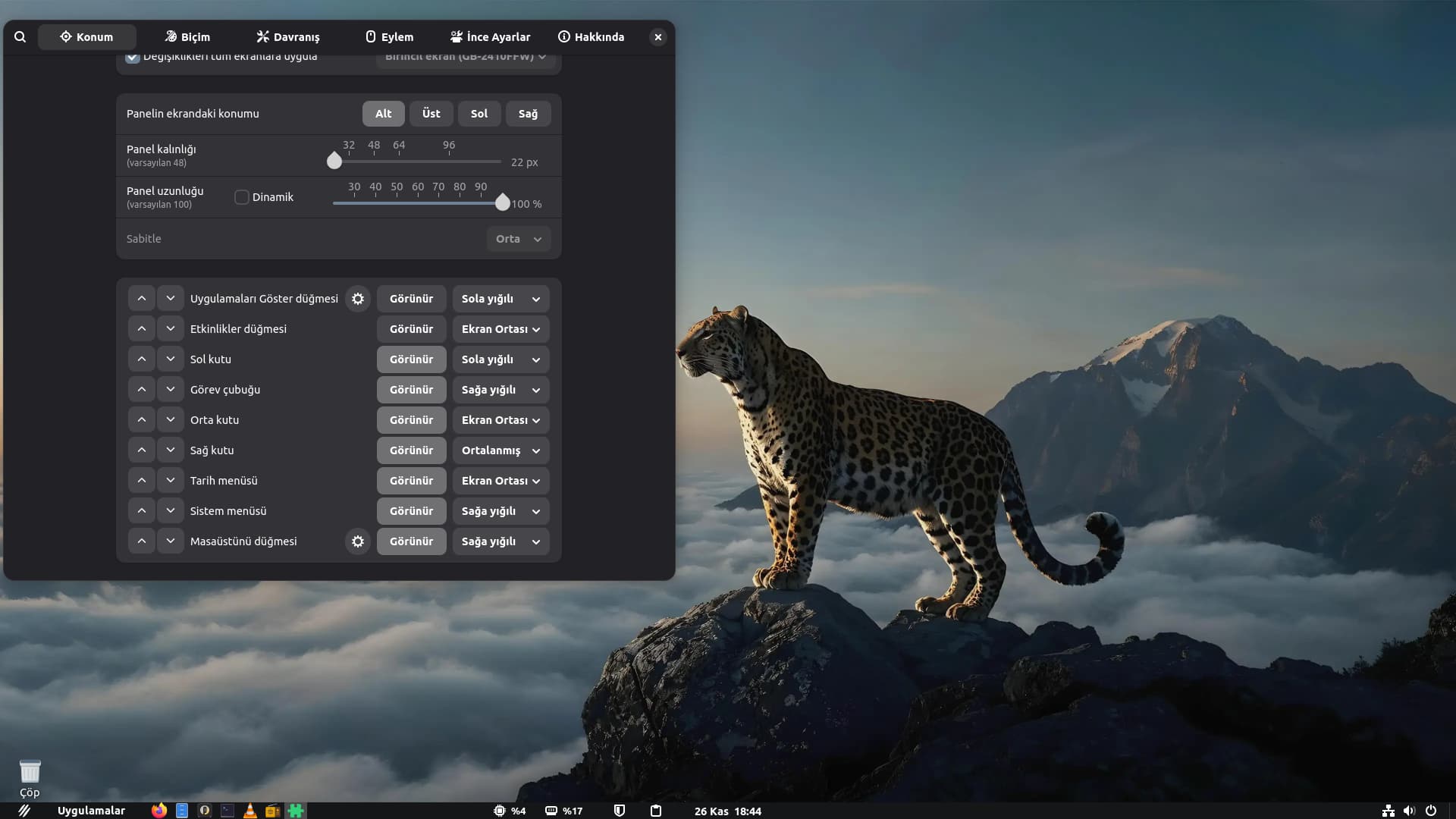This screenshot has width=1456, height=819.
Task: Expand Etkinlikler düğmesi position dropdown
Action: coord(500,329)
